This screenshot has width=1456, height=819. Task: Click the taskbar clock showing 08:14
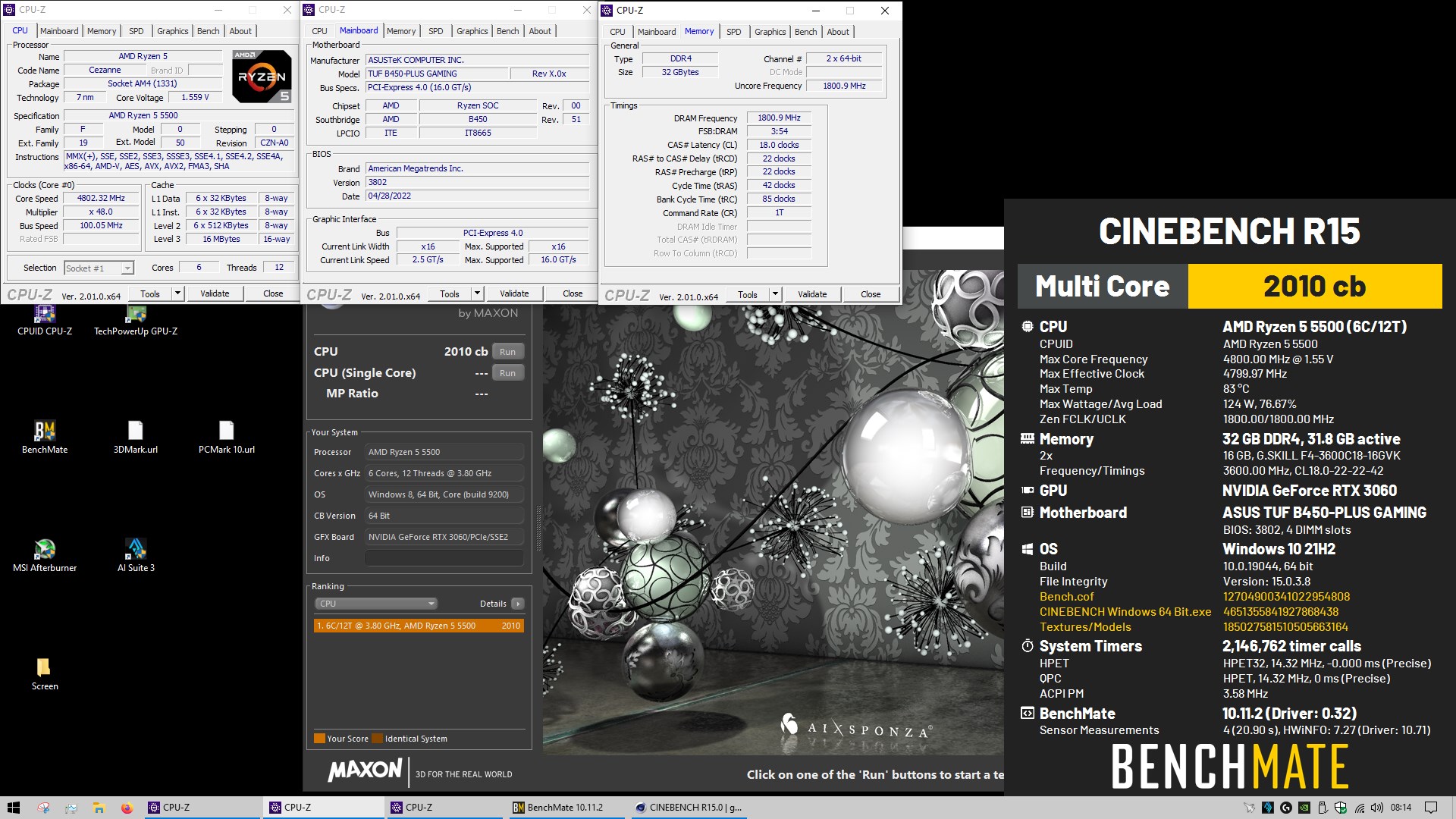(x=1401, y=808)
